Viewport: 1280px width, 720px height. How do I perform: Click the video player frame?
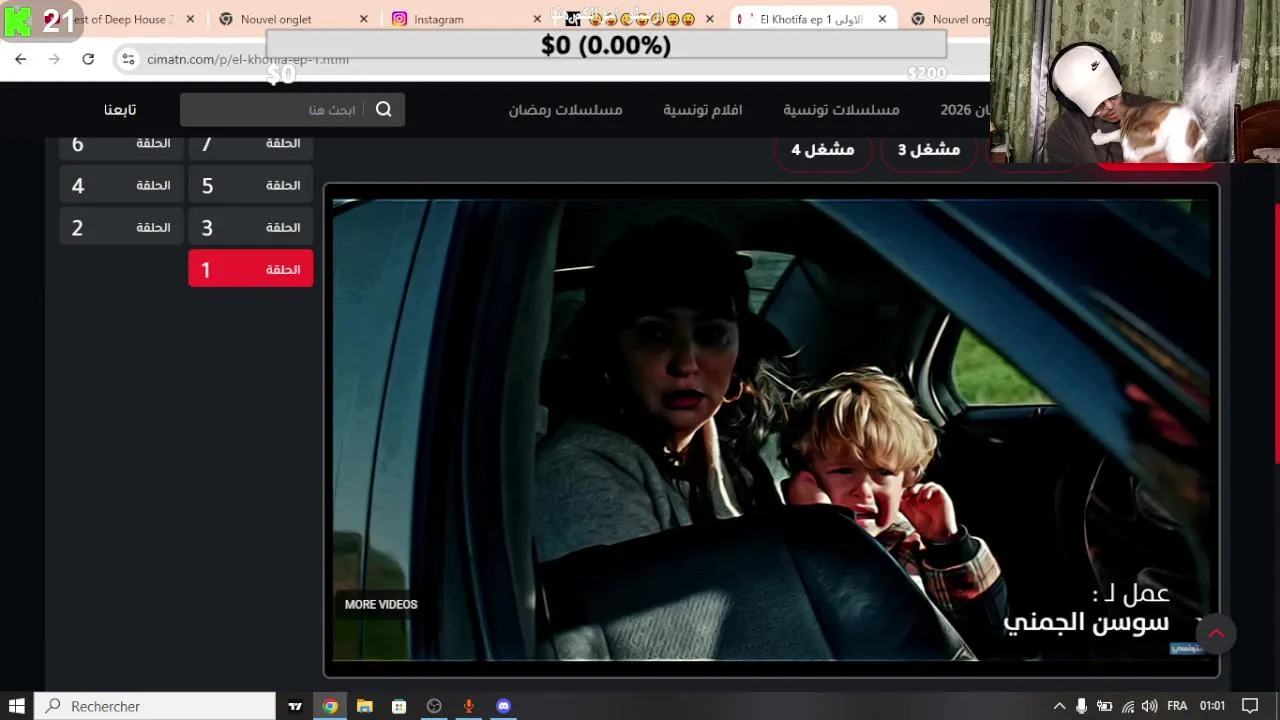(x=771, y=430)
